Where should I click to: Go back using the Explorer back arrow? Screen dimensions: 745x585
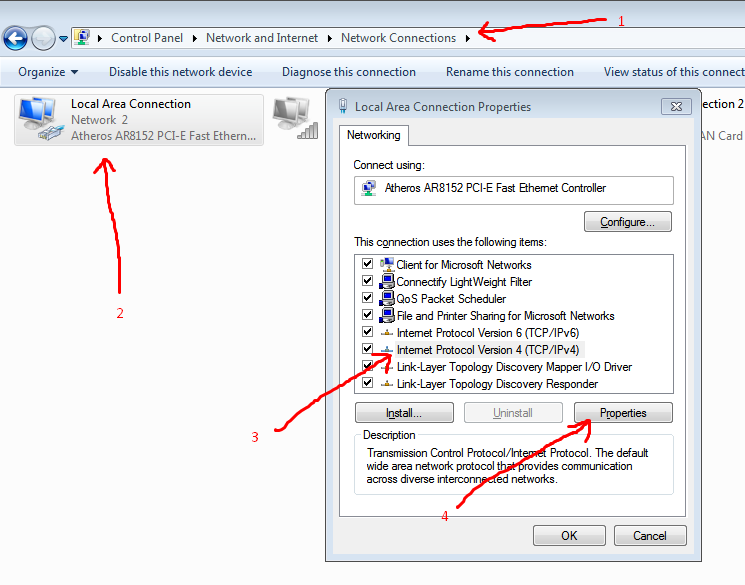[15, 38]
